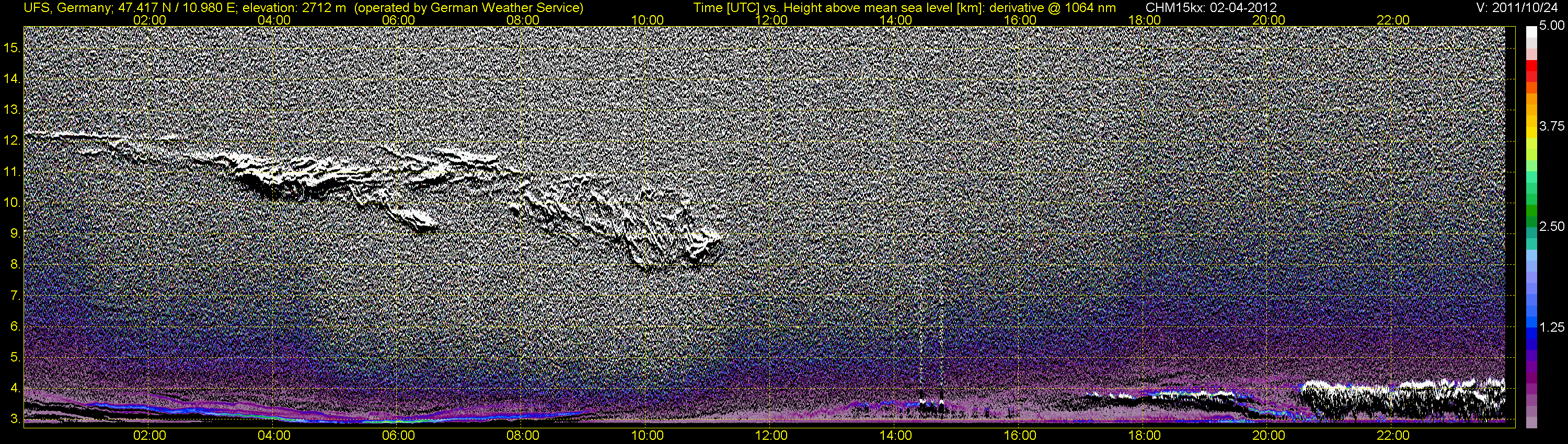
Task: Click the 5.00 value on the colorbar
Action: click(1552, 26)
